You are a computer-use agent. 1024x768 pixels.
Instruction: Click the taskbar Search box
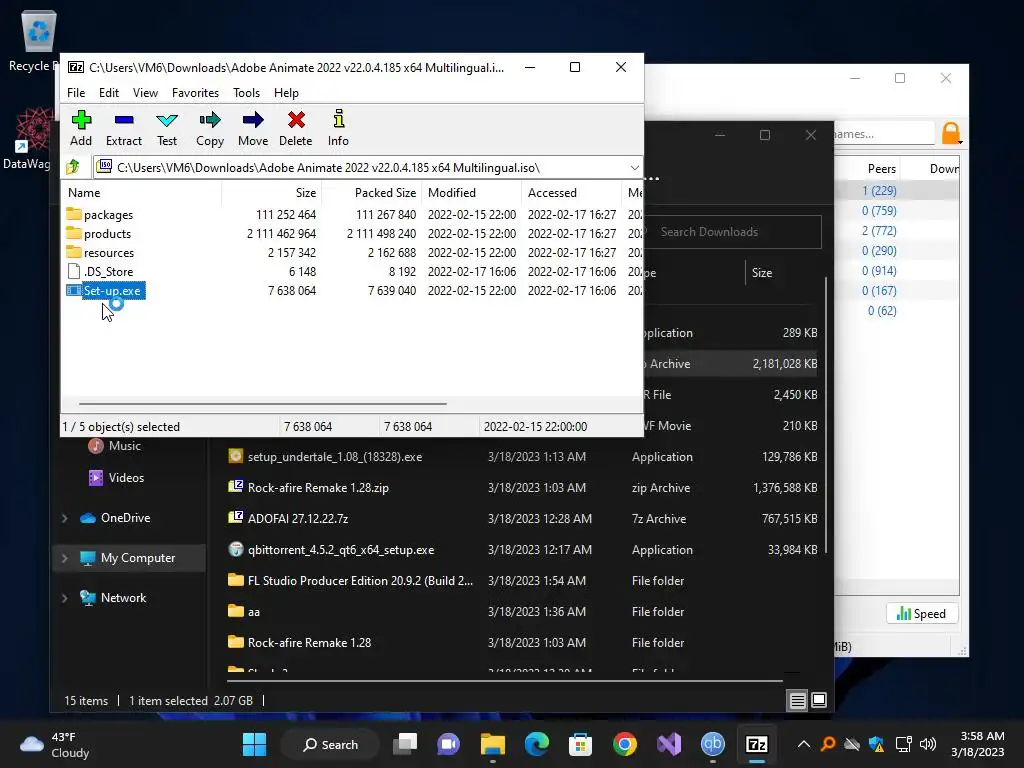pyautogui.click(x=330, y=744)
